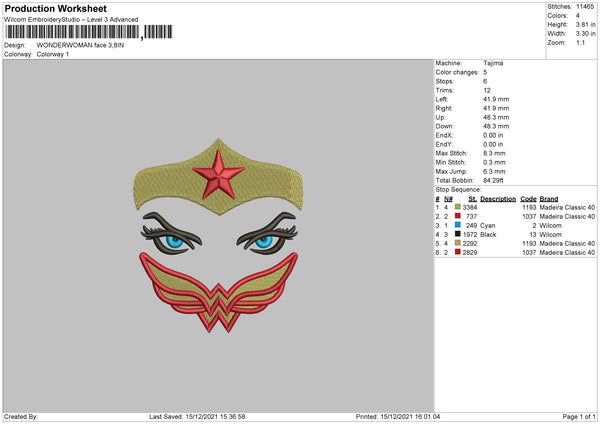Click the 'Created By:' label
The height and width of the screenshot is (424, 600).
point(21,416)
